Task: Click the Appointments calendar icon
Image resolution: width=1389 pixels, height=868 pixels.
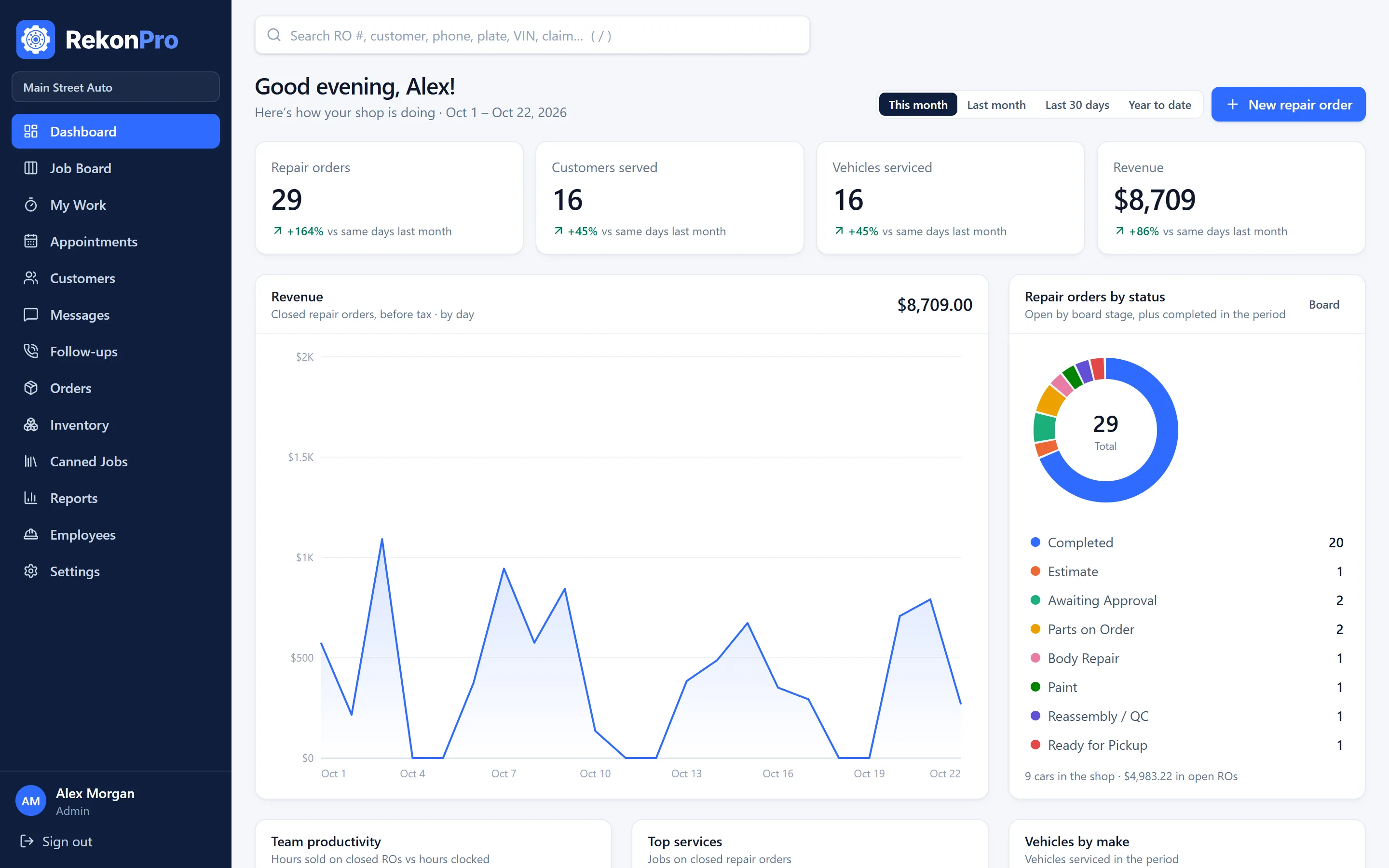Action: click(x=31, y=241)
